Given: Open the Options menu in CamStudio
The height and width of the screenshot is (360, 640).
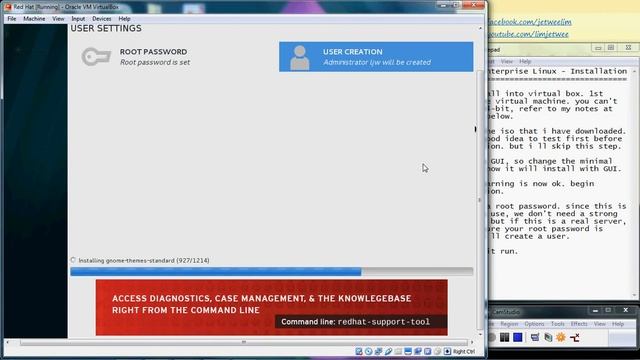Looking at the screenshot, I should [x=534, y=324].
